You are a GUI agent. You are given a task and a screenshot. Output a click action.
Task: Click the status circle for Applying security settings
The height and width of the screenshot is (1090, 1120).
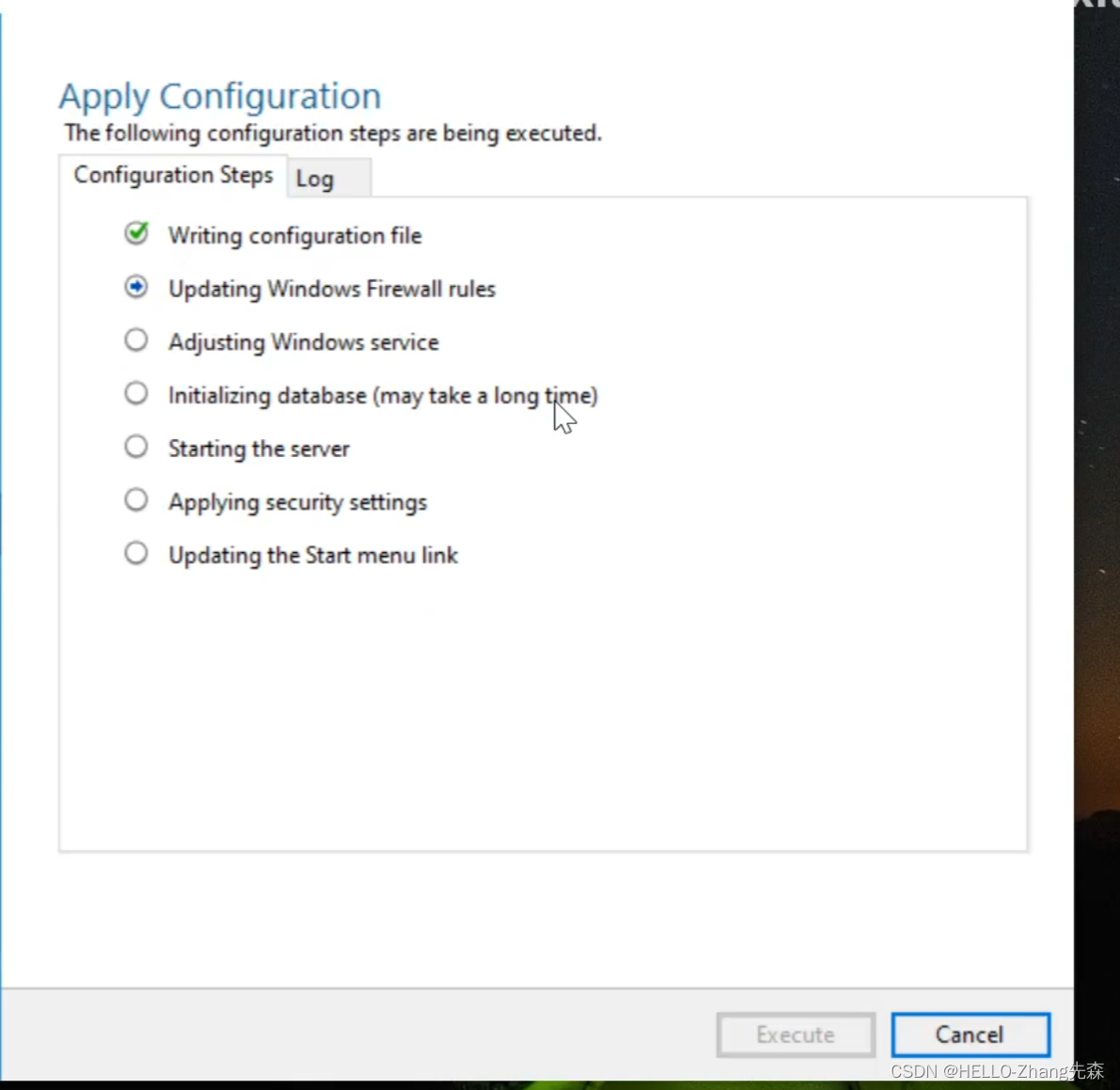coord(136,500)
